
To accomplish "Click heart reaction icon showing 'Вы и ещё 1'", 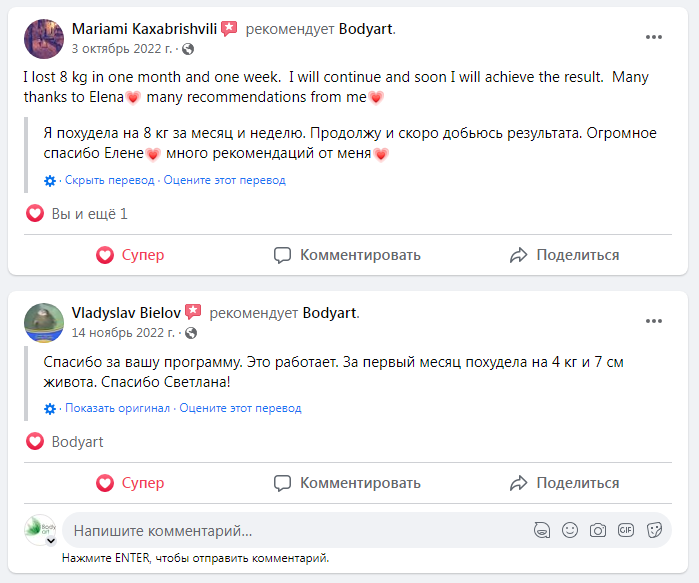I will 35,214.
